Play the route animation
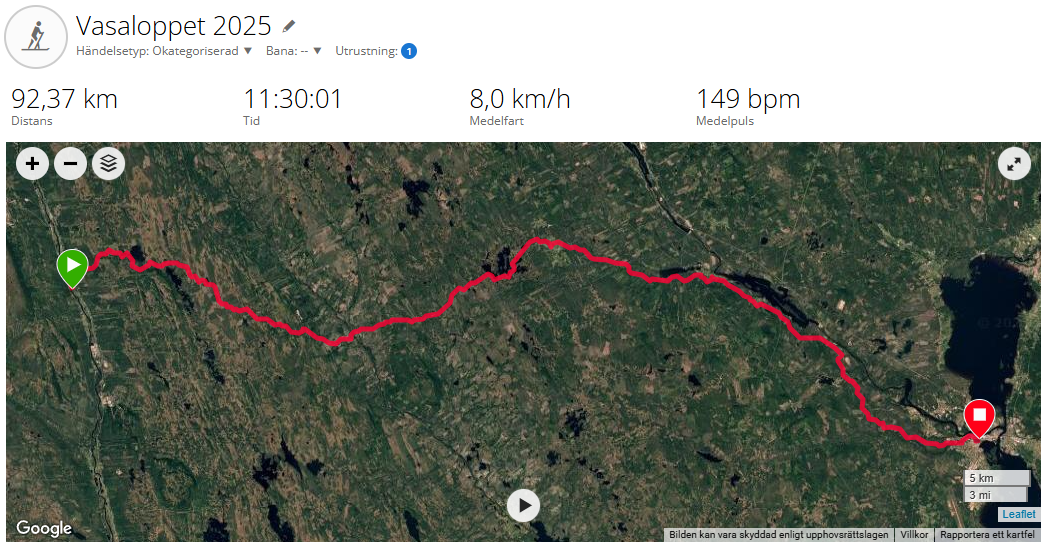The height and width of the screenshot is (546, 1044). [x=524, y=505]
